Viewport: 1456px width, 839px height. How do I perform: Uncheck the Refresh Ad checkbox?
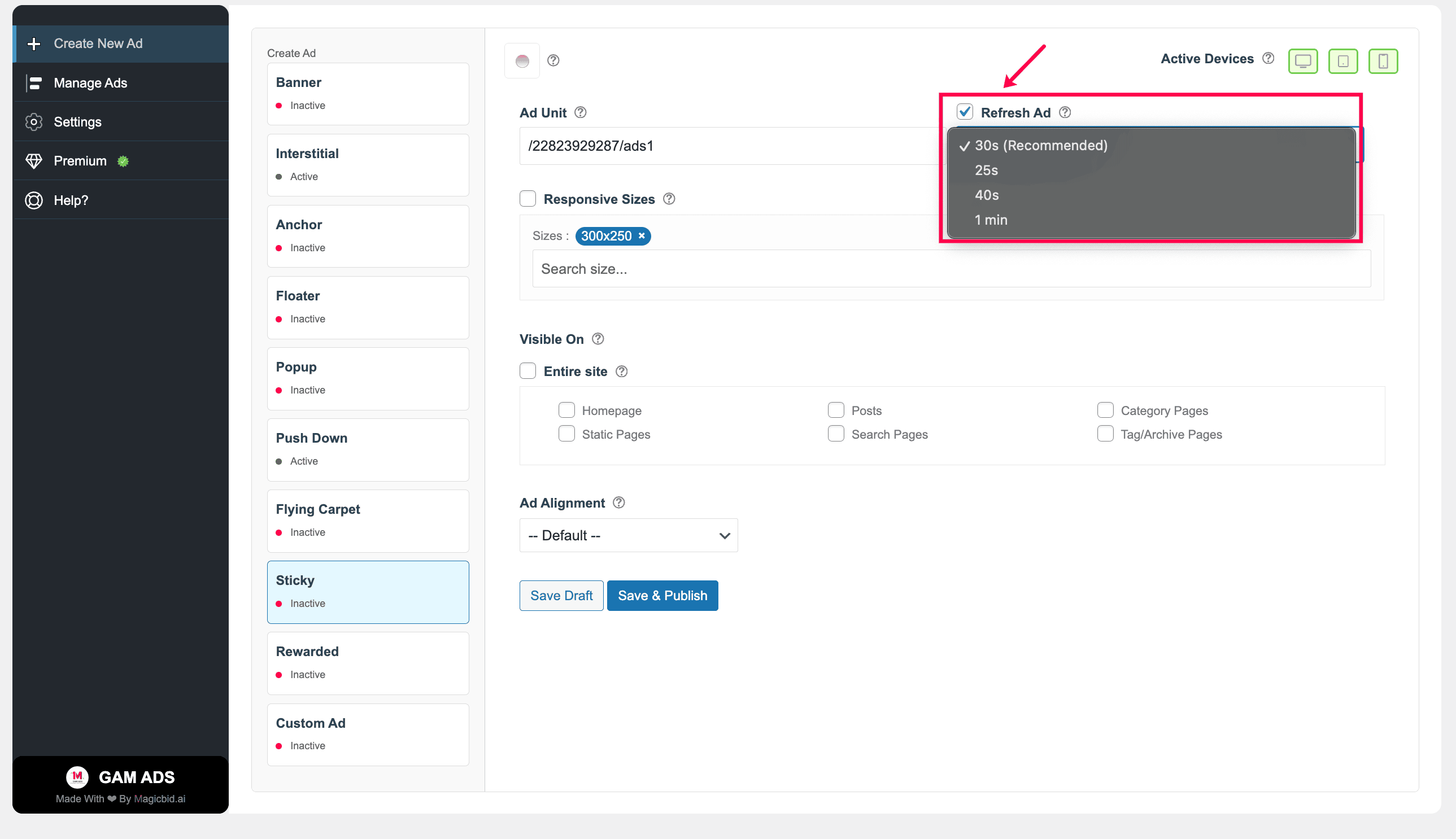coord(965,112)
